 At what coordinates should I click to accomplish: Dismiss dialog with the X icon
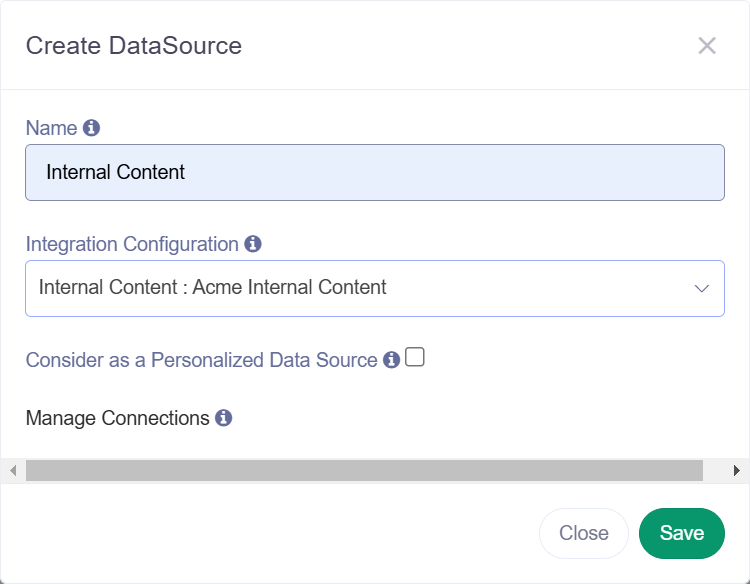(707, 46)
